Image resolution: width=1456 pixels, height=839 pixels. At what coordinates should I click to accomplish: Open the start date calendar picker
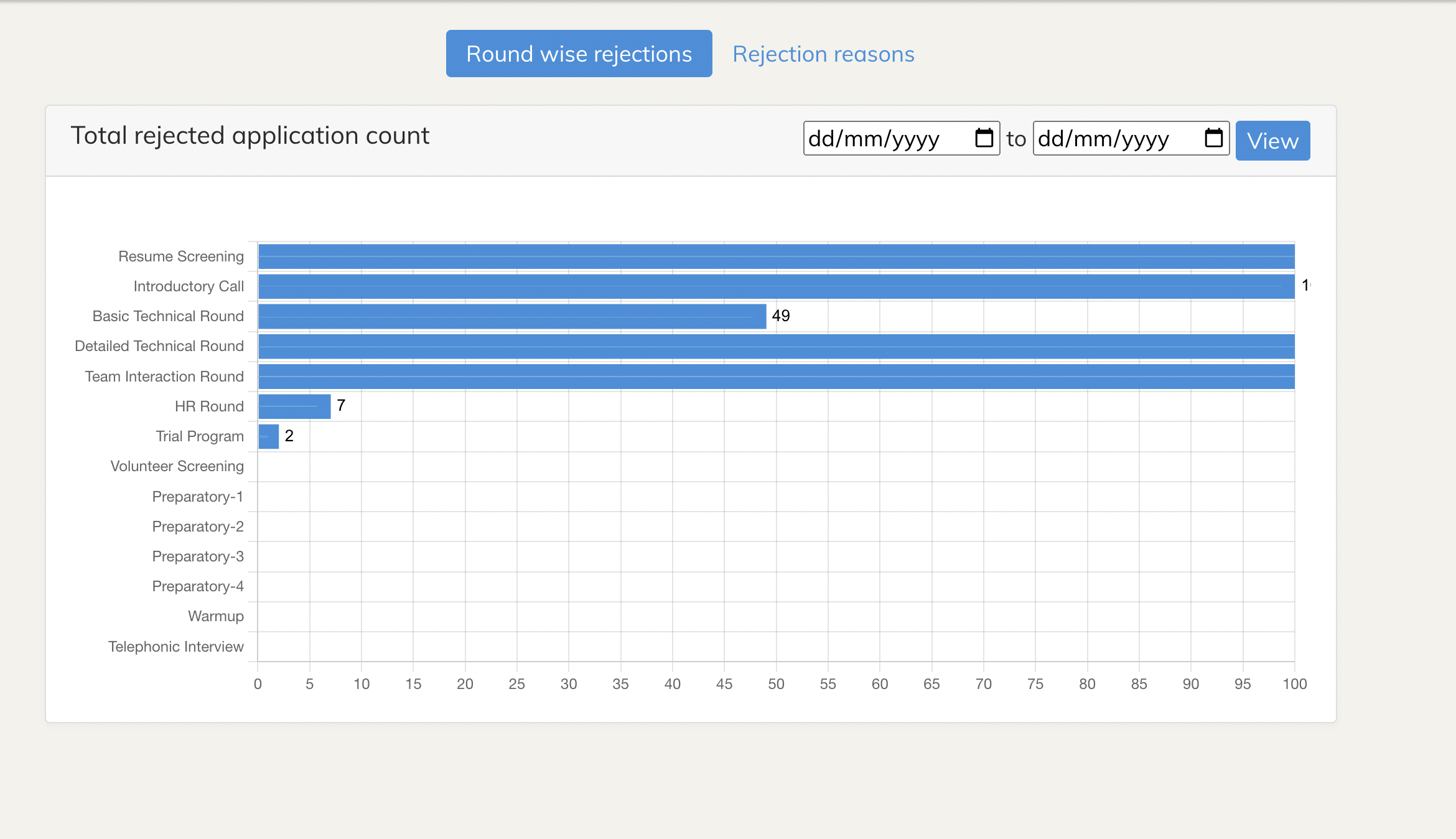click(x=984, y=138)
